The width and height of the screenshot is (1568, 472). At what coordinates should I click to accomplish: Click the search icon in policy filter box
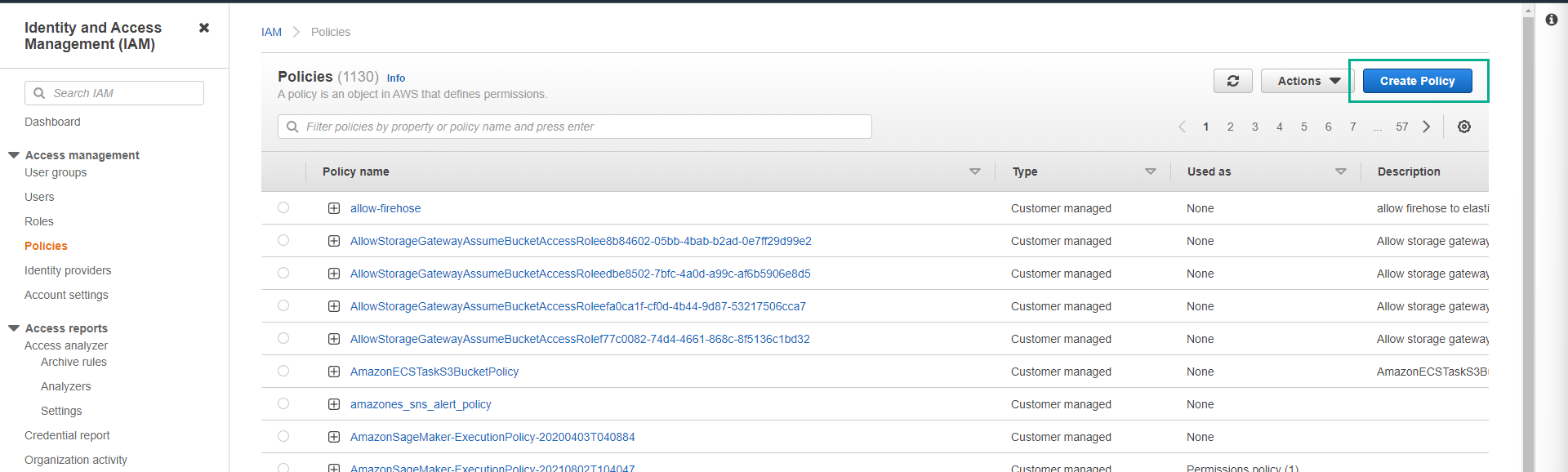[x=292, y=127]
